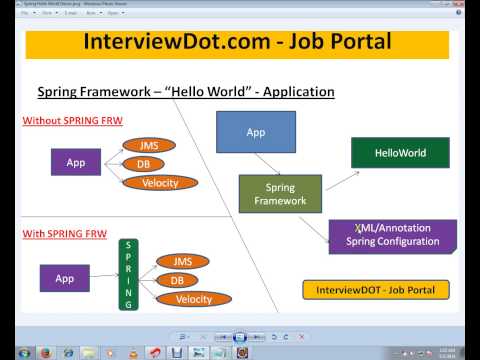
Task: Click the JMS oval under Without SPRING FRW
Action: 149,145
